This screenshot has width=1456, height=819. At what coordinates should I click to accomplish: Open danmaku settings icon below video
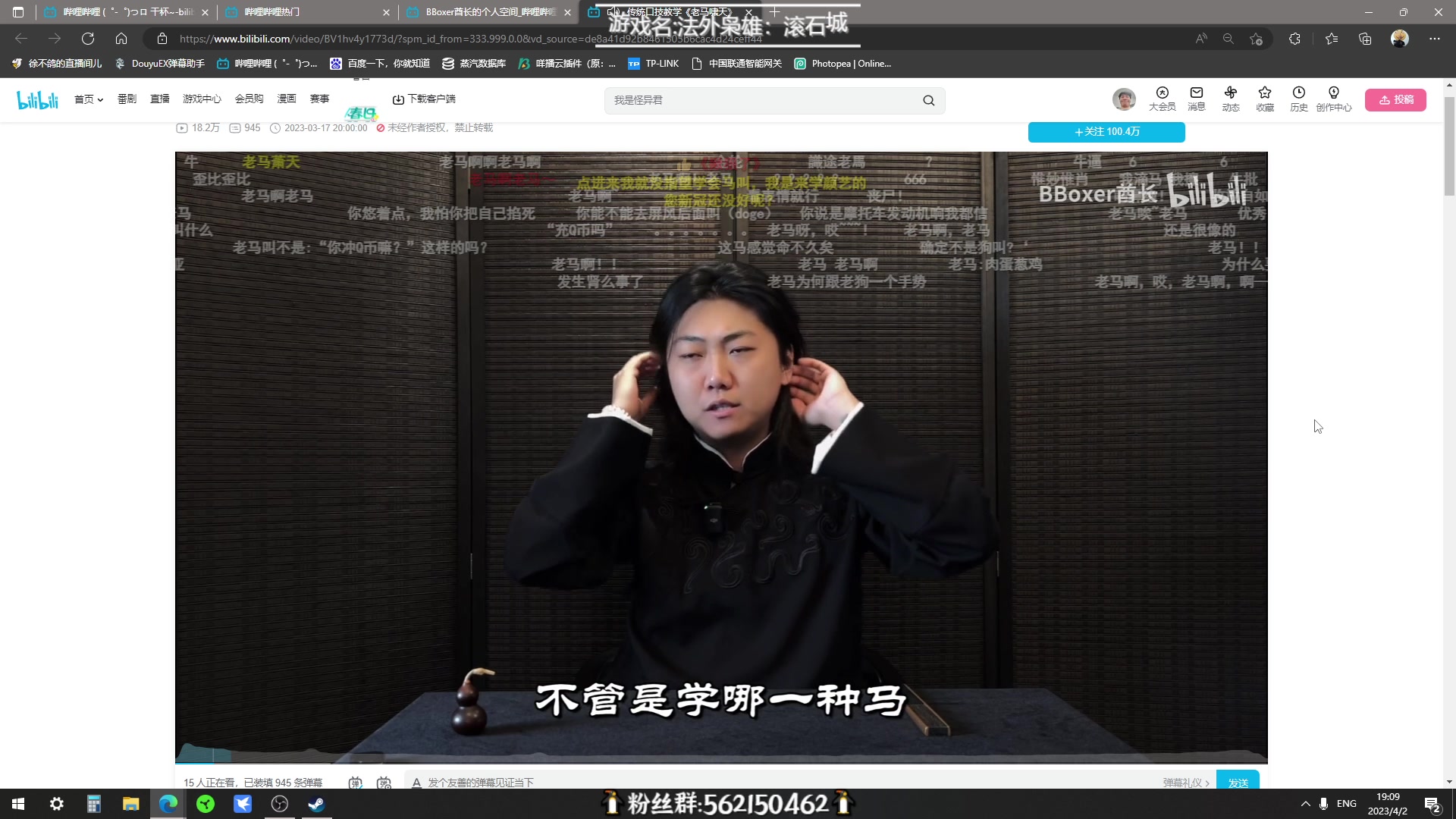[384, 783]
